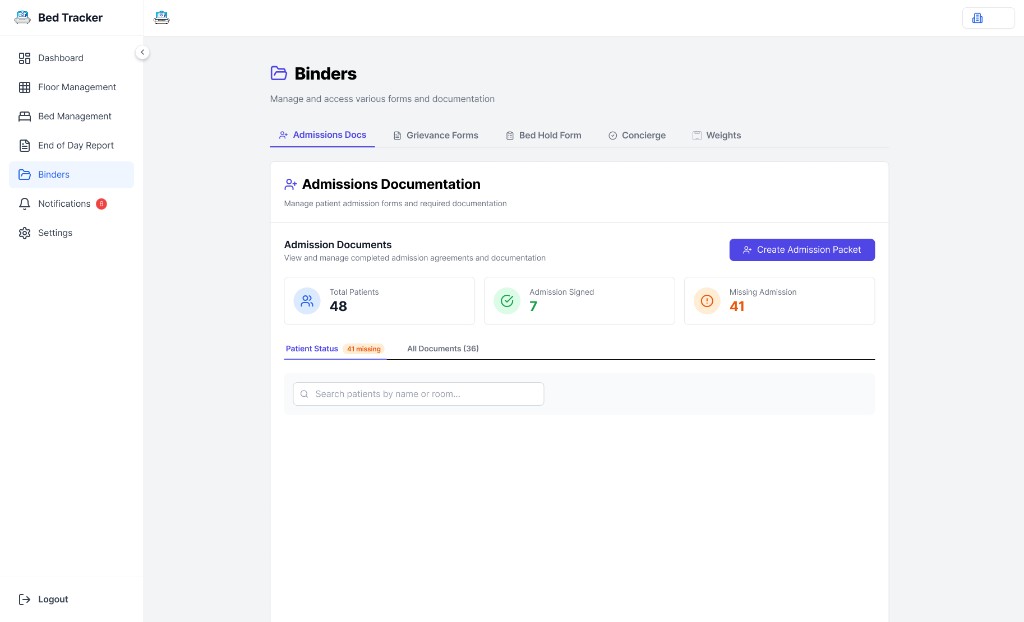Viewport: 1024px width, 622px height.
Task: Click the Admission Documents heading
Action: tap(338, 244)
